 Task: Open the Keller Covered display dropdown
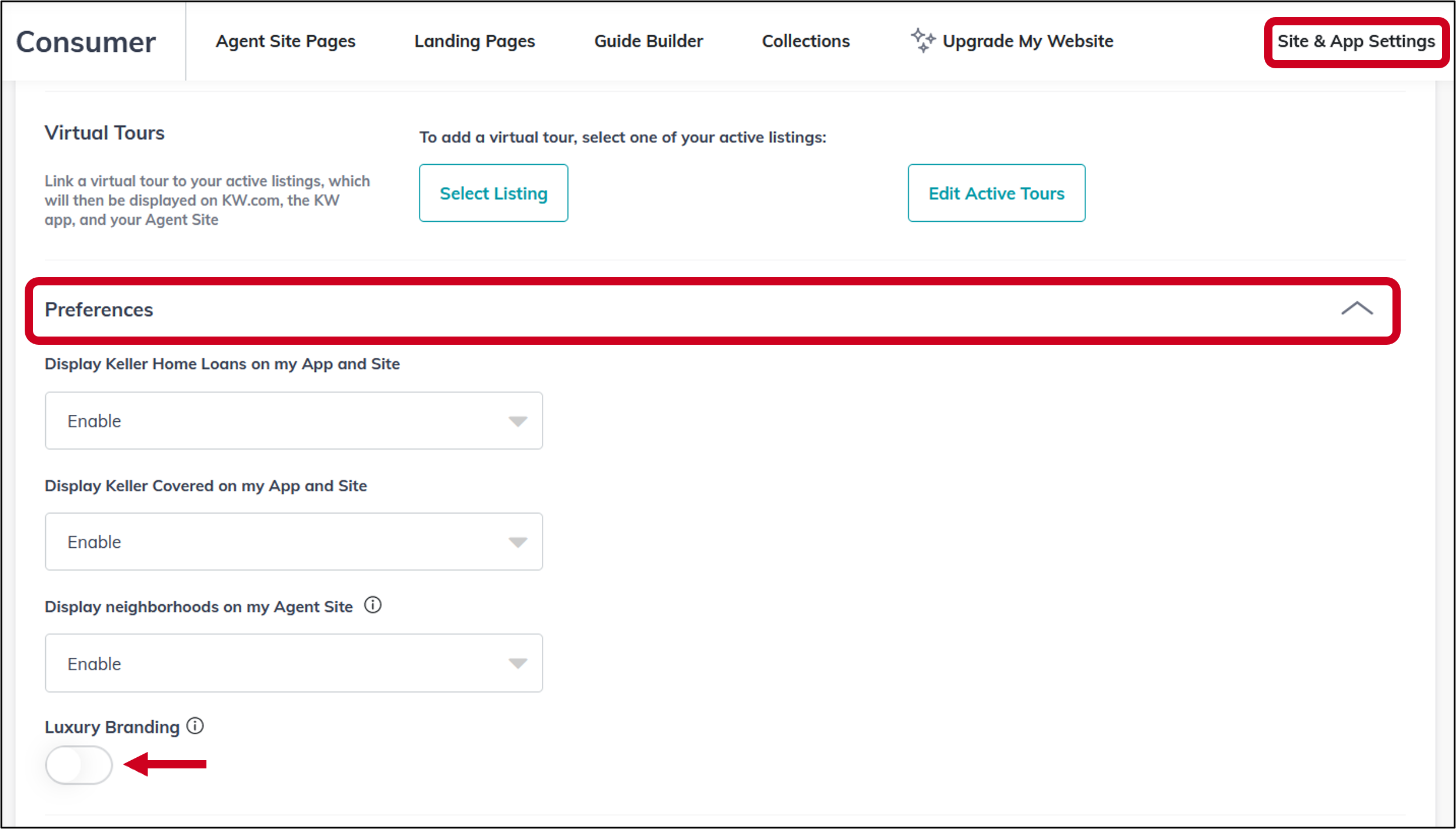coord(294,541)
